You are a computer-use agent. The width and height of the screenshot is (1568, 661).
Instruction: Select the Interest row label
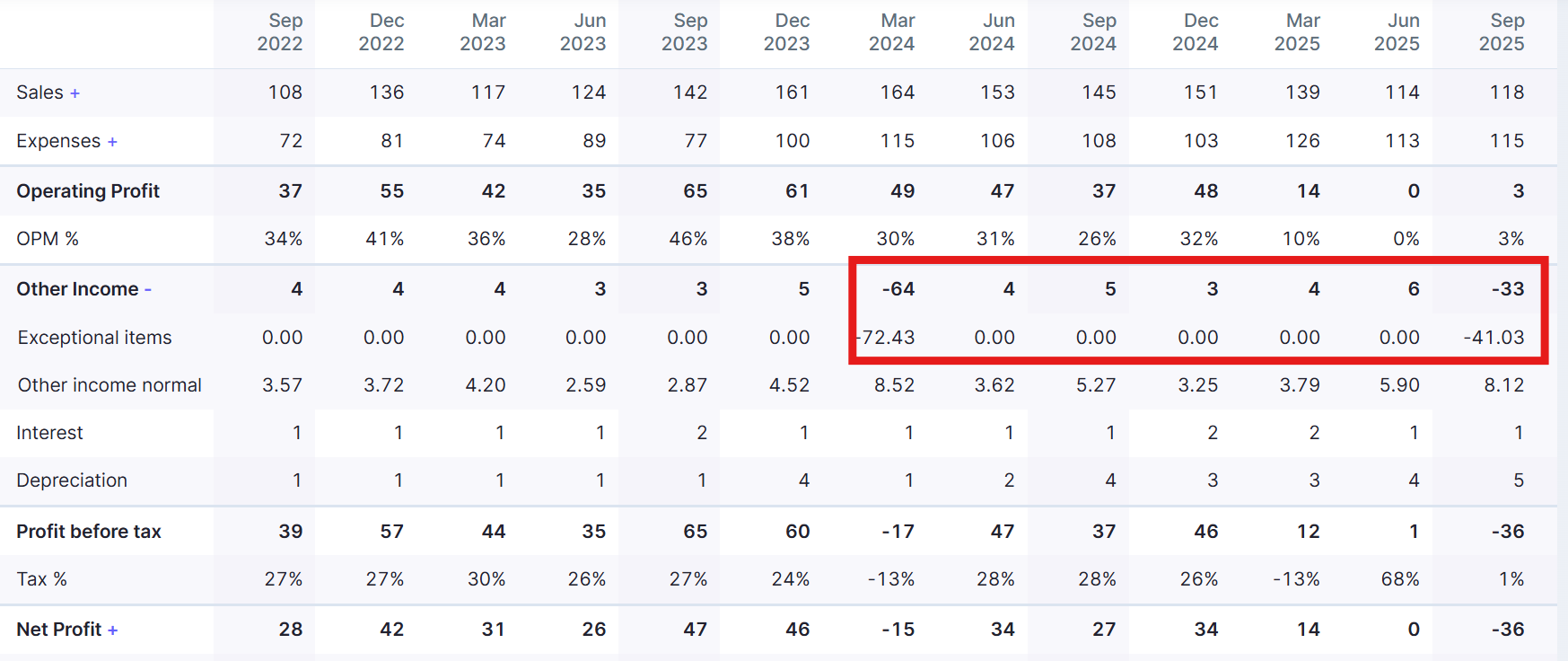(49, 433)
